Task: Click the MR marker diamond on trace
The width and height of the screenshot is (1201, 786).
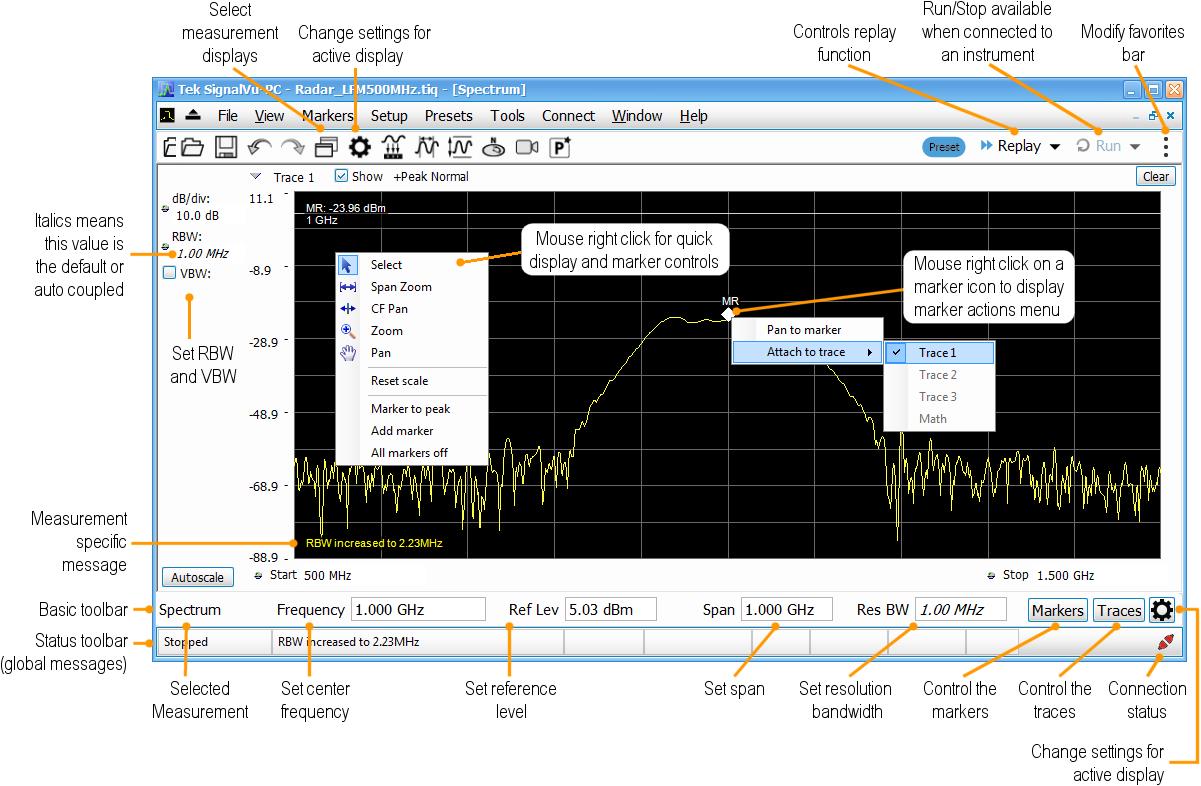Action: point(729,314)
